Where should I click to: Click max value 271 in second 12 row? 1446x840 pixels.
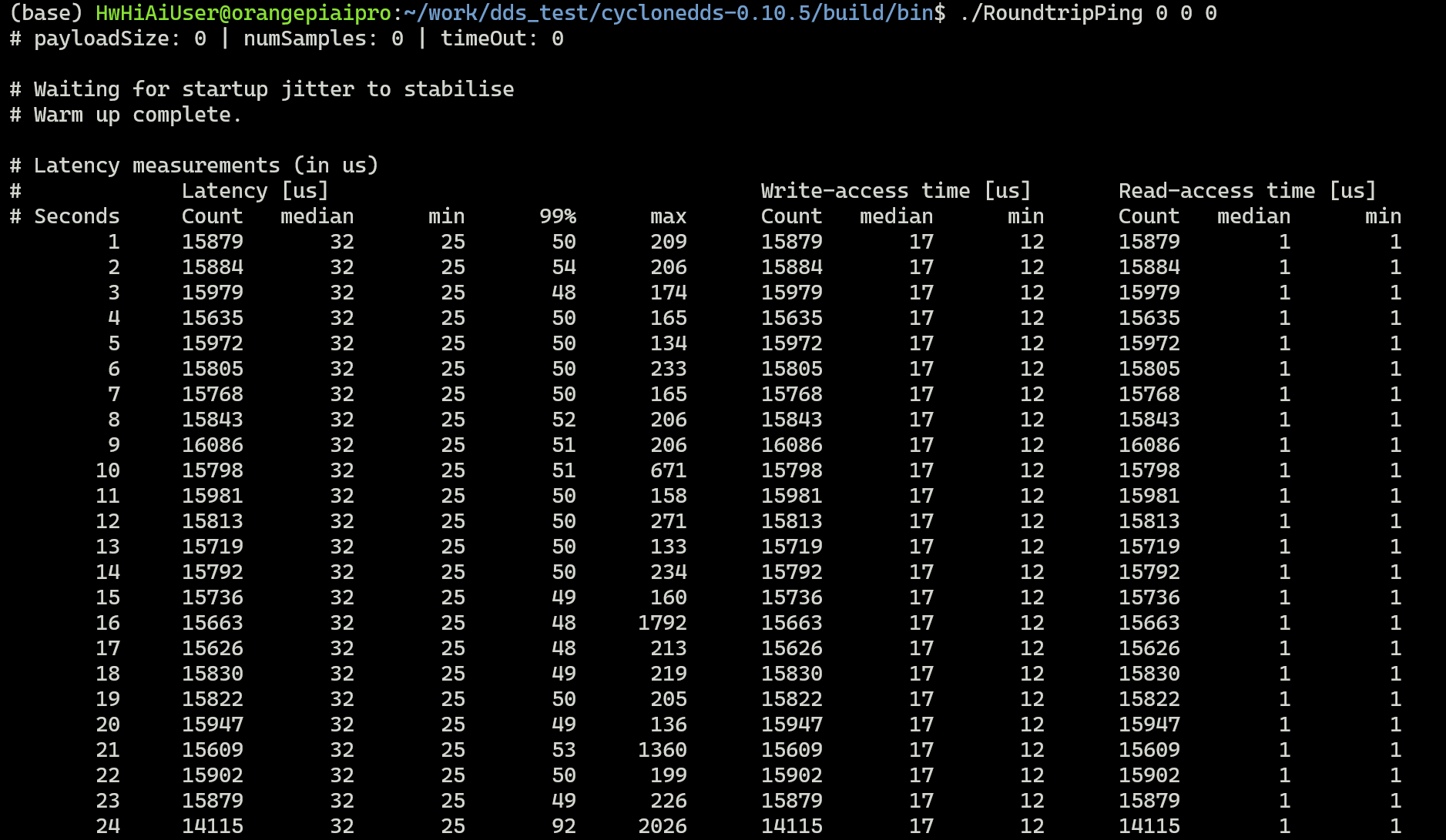click(669, 521)
